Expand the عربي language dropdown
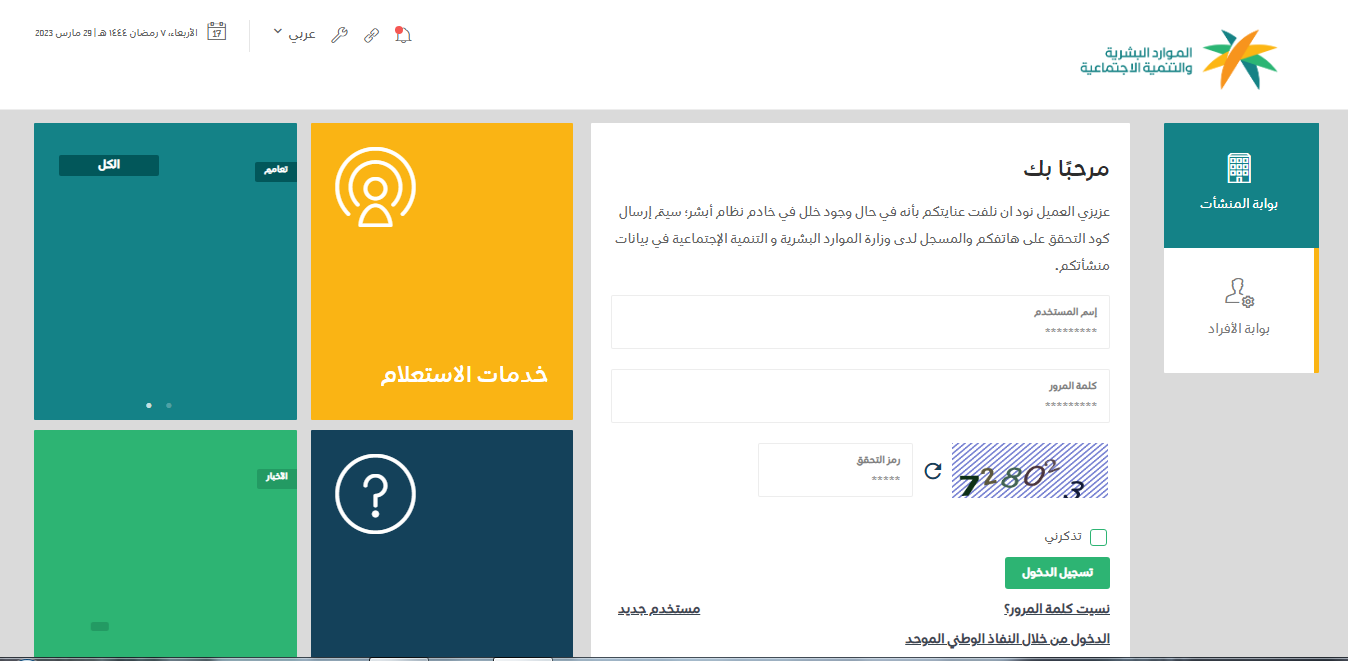 (294, 34)
